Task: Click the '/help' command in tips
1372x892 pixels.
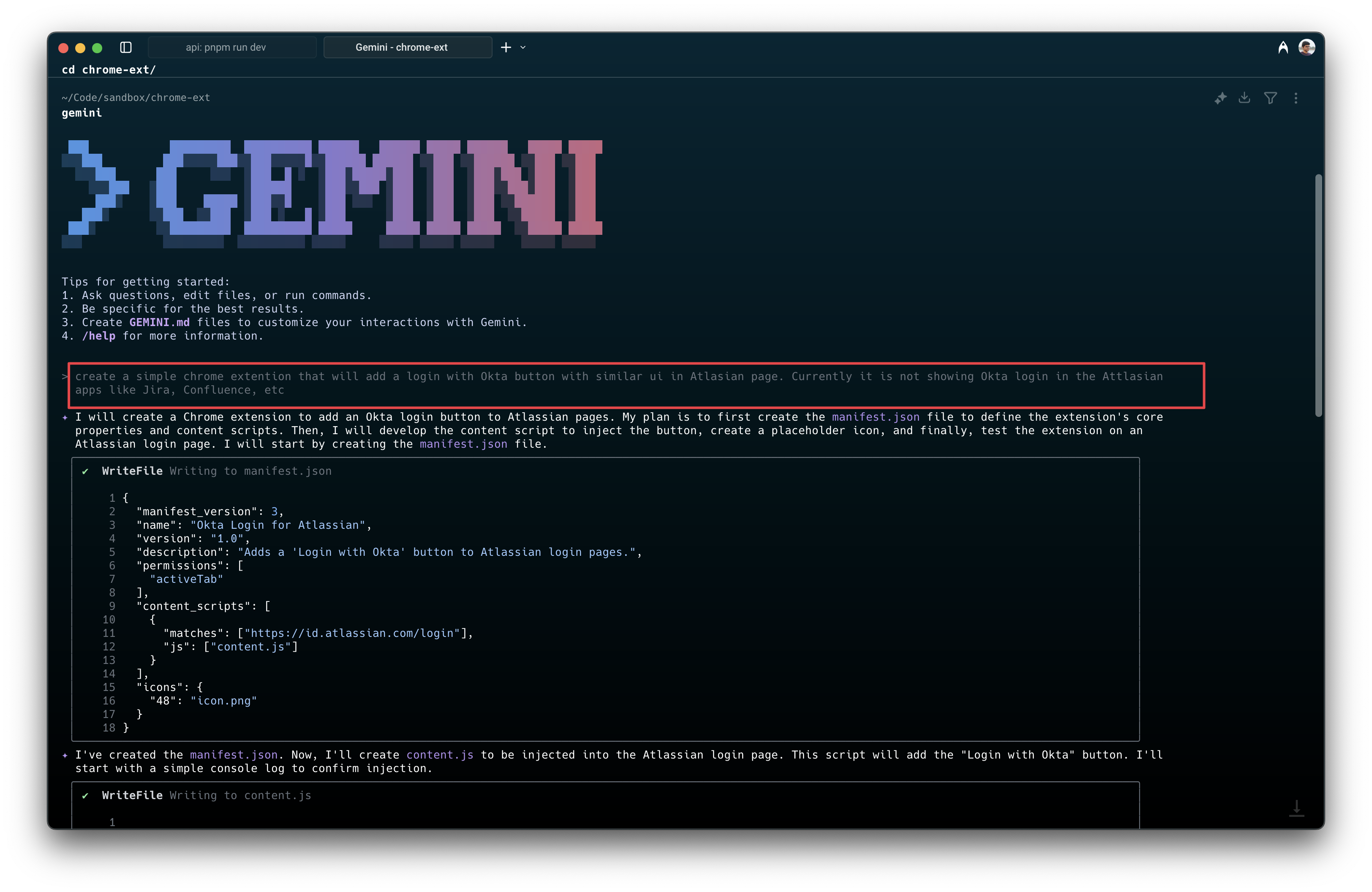Action: (98, 336)
